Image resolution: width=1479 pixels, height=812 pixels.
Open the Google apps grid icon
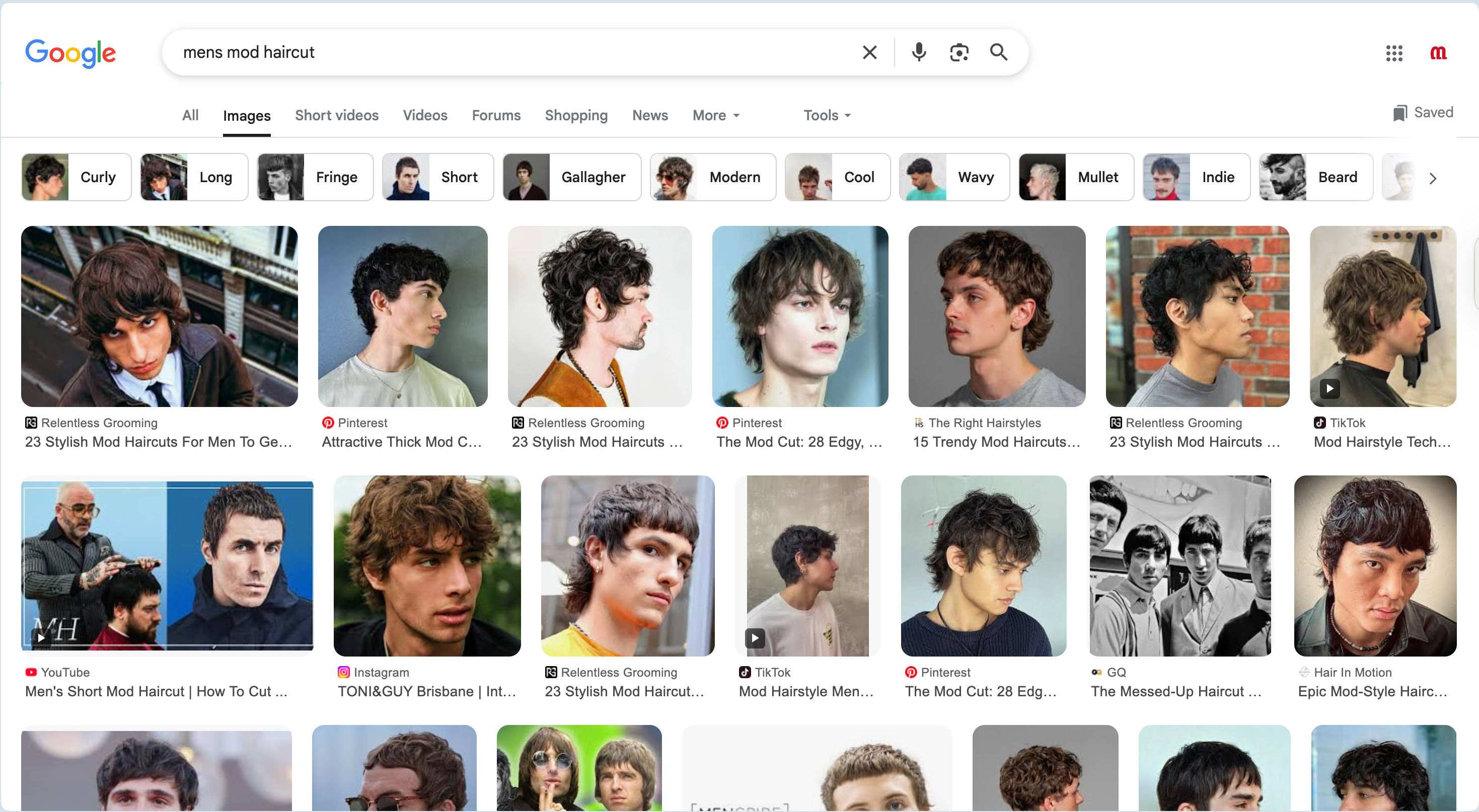pos(1393,53)
